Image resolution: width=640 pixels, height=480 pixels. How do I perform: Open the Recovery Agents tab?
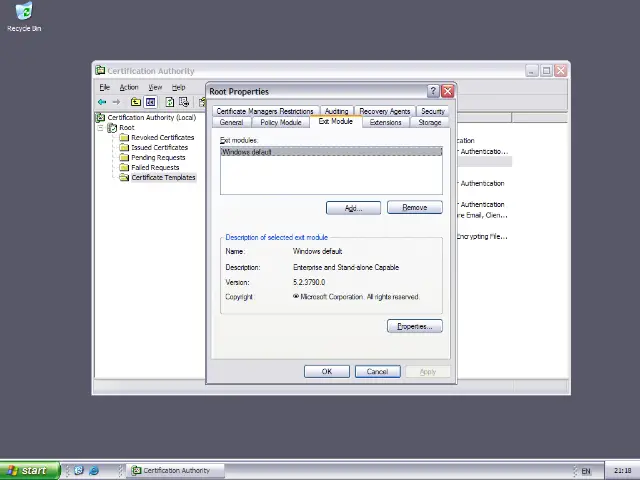384,111
